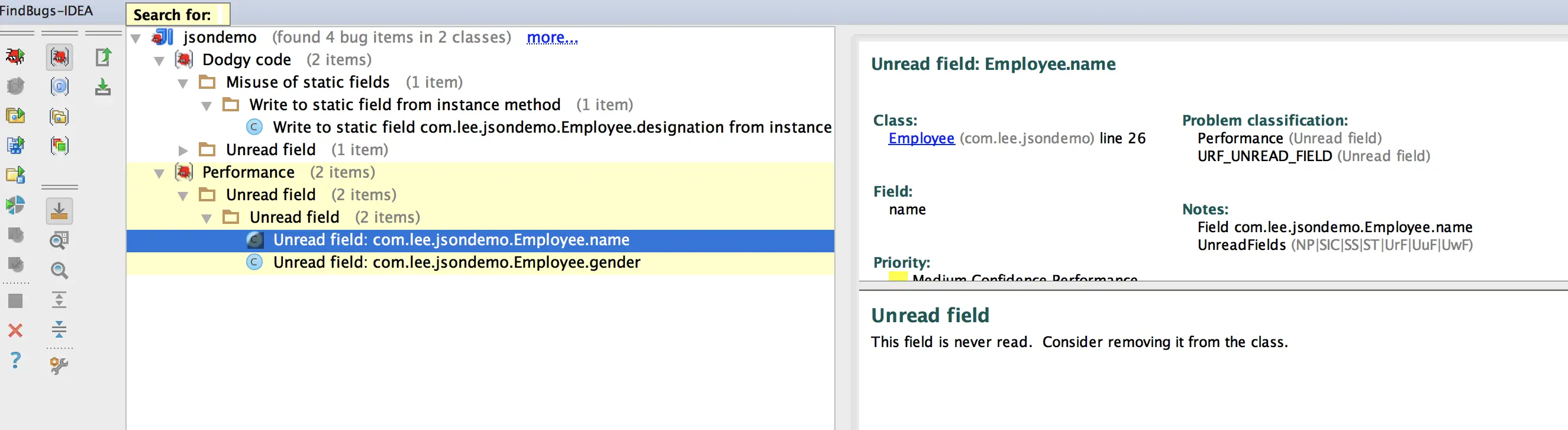Collapse all bug tree nodes
The width and height of the screenshot is (1568, 430).
point(59,329)
